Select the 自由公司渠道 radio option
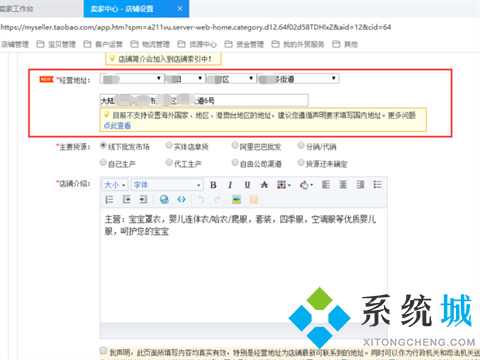 [x=235, y=163]
